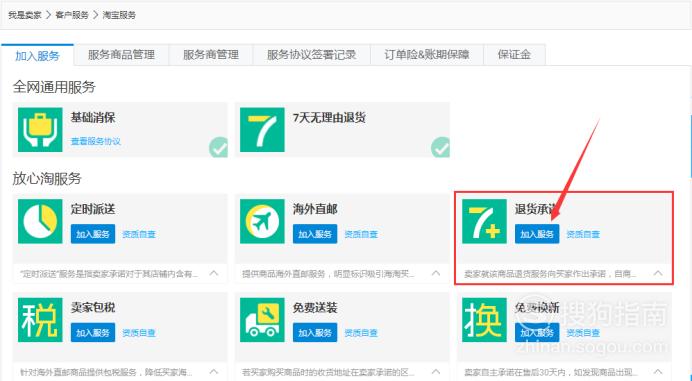The image size is (692, 381).
Task: Collapse the 定时派送 description
Action: [214, 273]
